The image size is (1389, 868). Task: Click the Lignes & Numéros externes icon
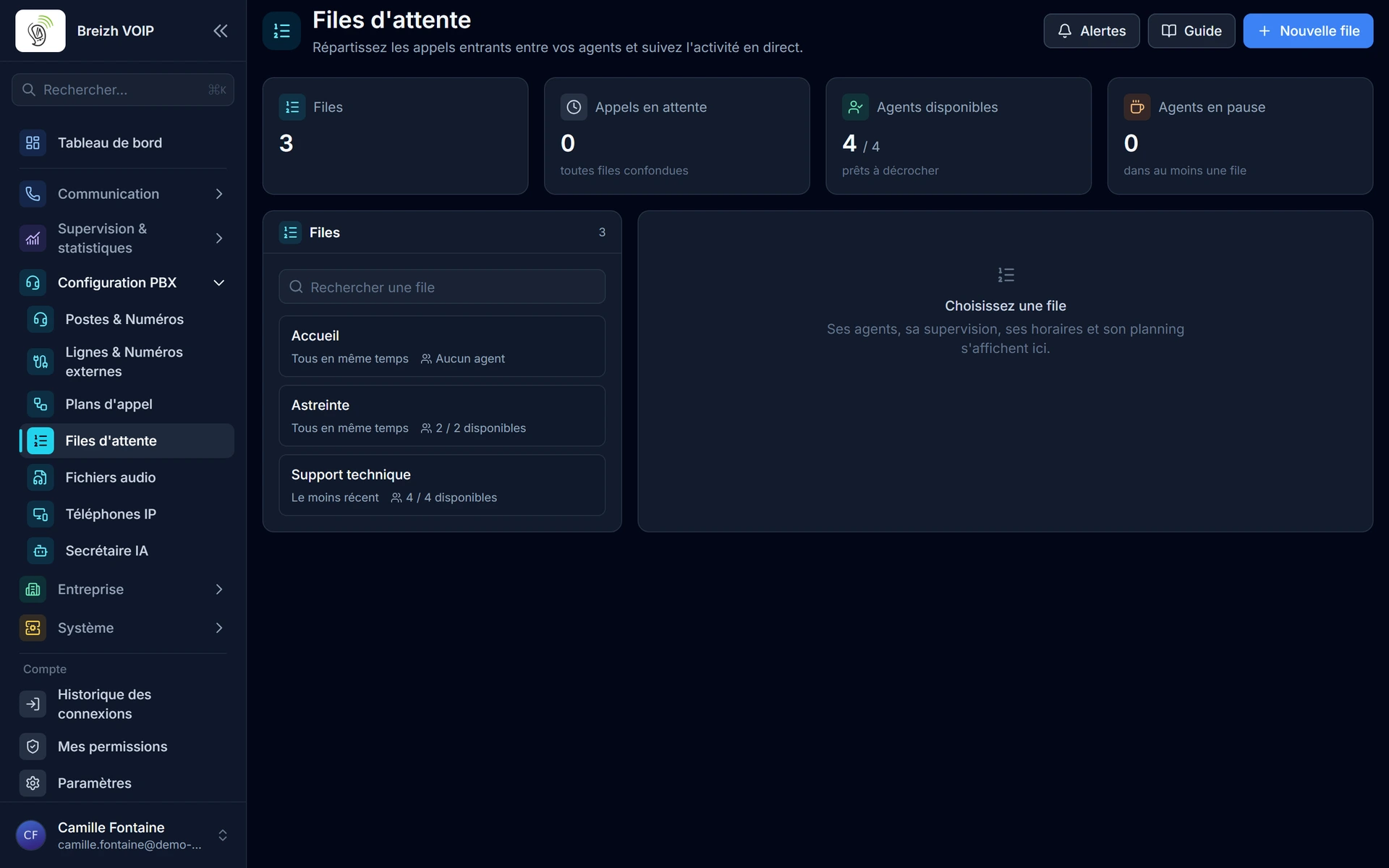point(41,362)
